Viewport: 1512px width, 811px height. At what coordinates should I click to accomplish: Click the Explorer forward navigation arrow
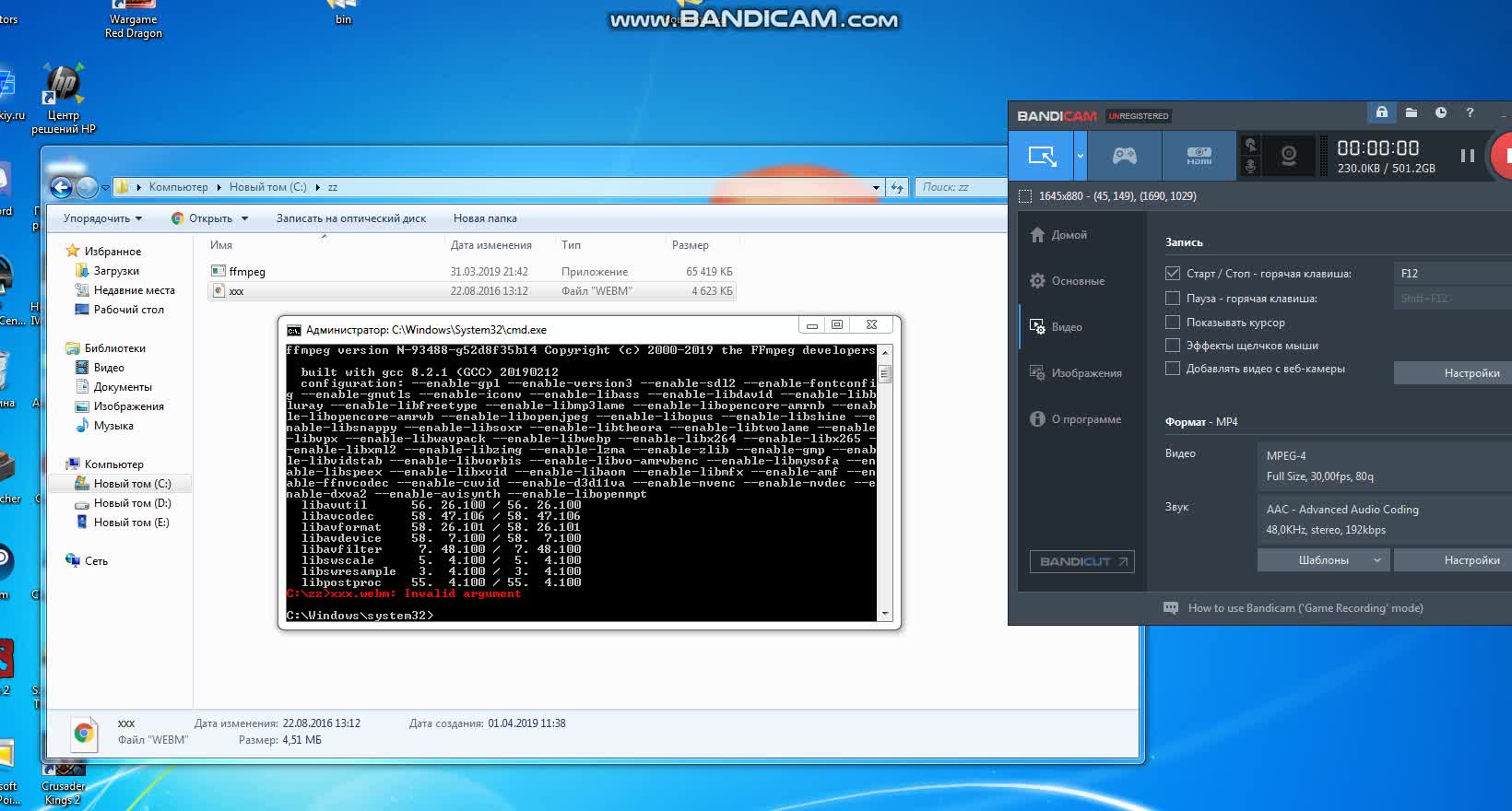point(87,187)
